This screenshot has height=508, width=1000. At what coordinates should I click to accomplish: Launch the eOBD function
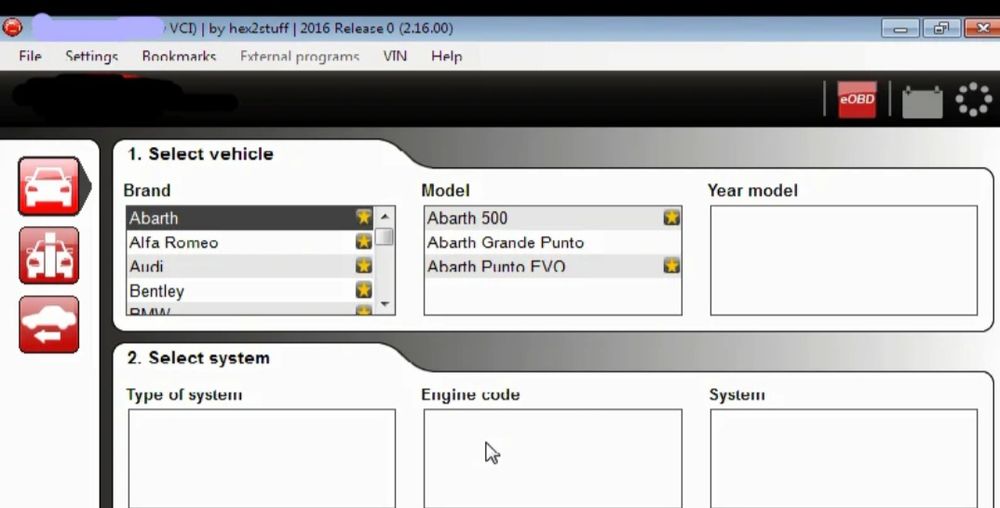coord(857,99)
